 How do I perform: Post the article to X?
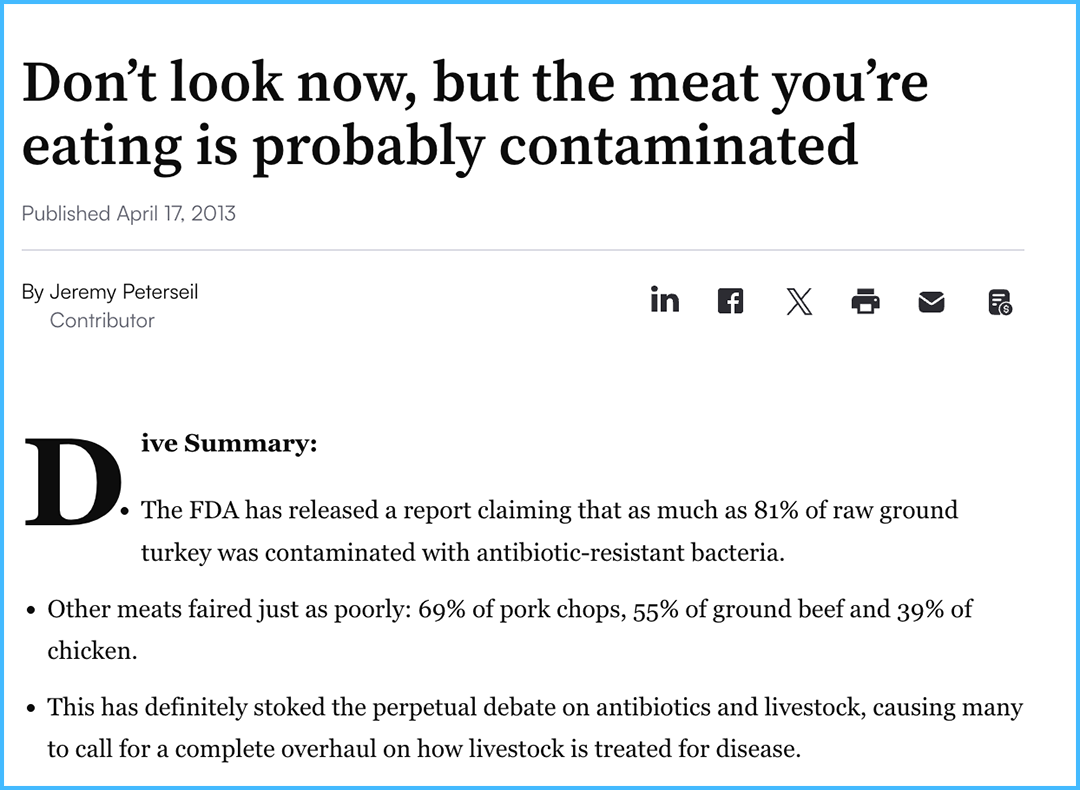point(798,301)
